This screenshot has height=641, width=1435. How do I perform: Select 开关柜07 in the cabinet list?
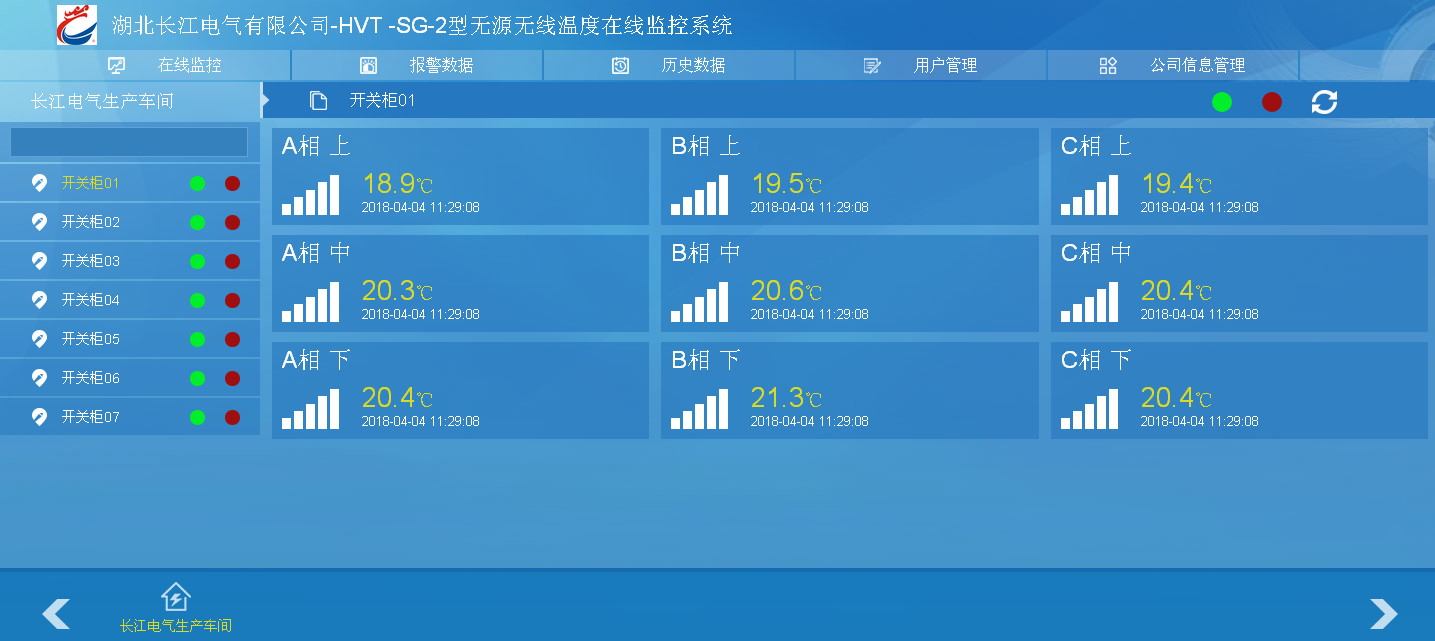90,417
